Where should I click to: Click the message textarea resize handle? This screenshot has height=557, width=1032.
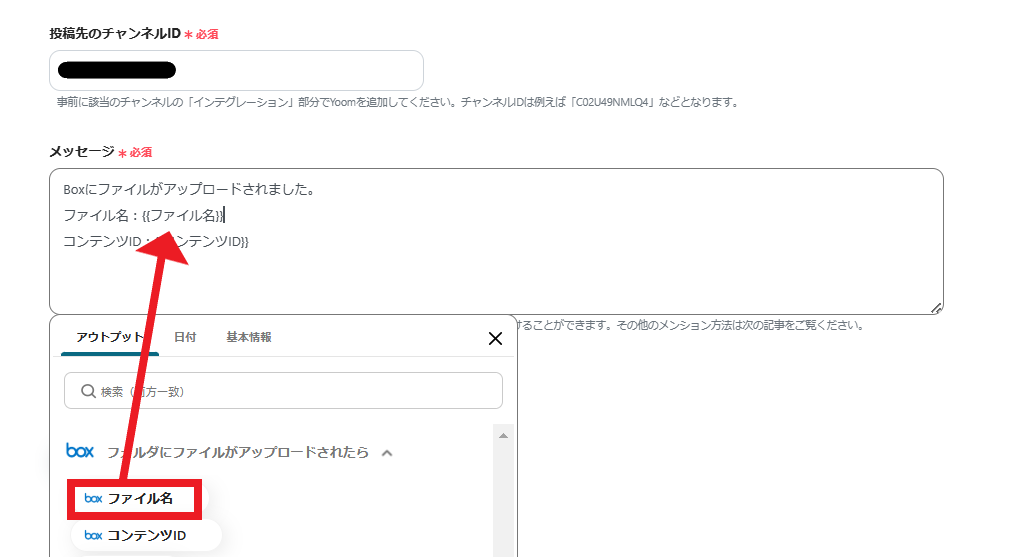pyautogui.click(x=937, y=307)
